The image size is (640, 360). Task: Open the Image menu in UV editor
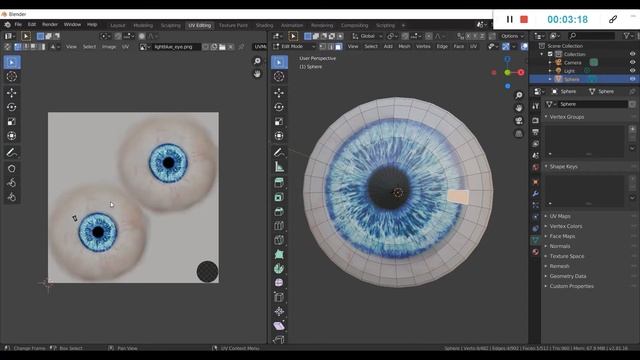(109, 47)
